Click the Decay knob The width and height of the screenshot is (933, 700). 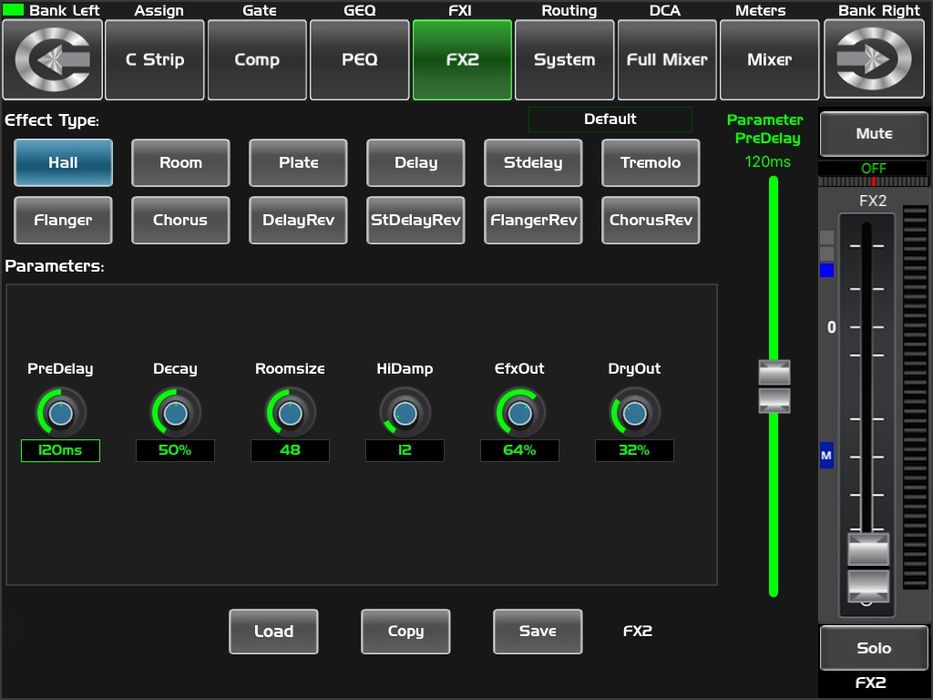[x=175, y=412]
